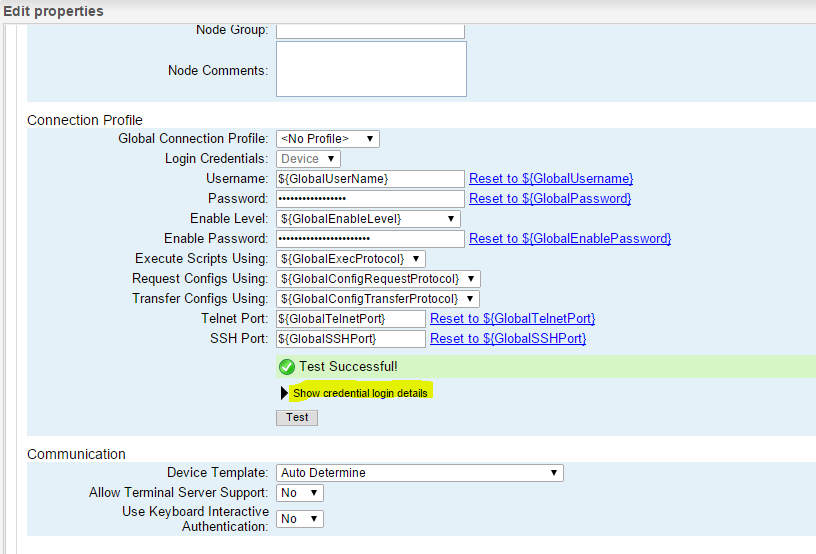
Task: Click the Test button
Action: point(297,417)
